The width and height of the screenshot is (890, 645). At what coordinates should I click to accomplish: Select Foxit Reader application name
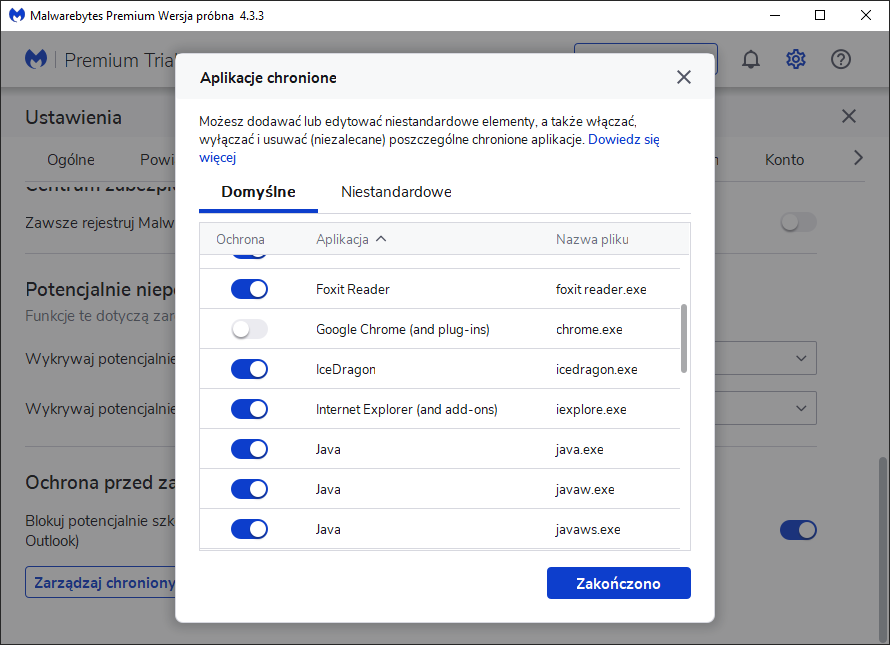(x=352, y=290)
